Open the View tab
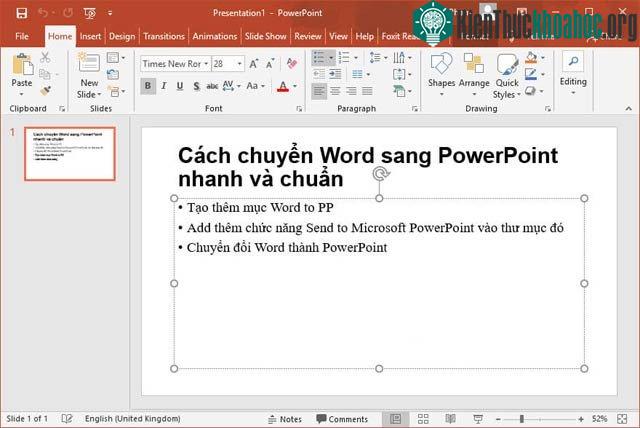The height and width of the screenshot is (428, 640). (x=338, y=36)
